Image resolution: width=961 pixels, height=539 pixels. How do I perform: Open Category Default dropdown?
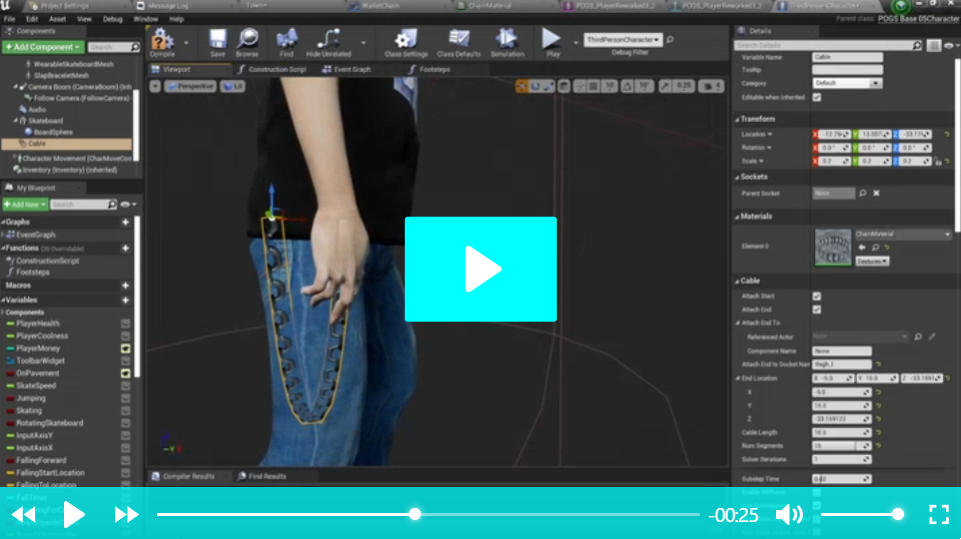(x=847, y=83)
